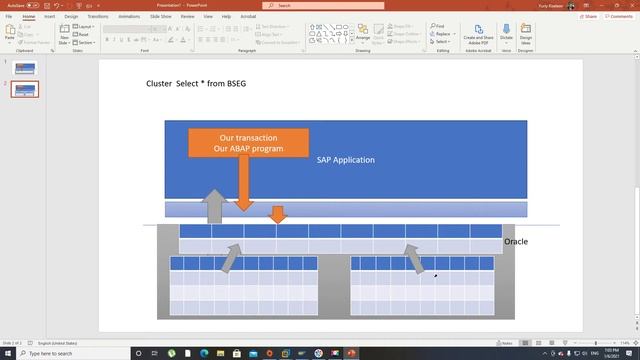640x360 pixels.
Task: Click the Windows Start button
Action: point(8,353)
